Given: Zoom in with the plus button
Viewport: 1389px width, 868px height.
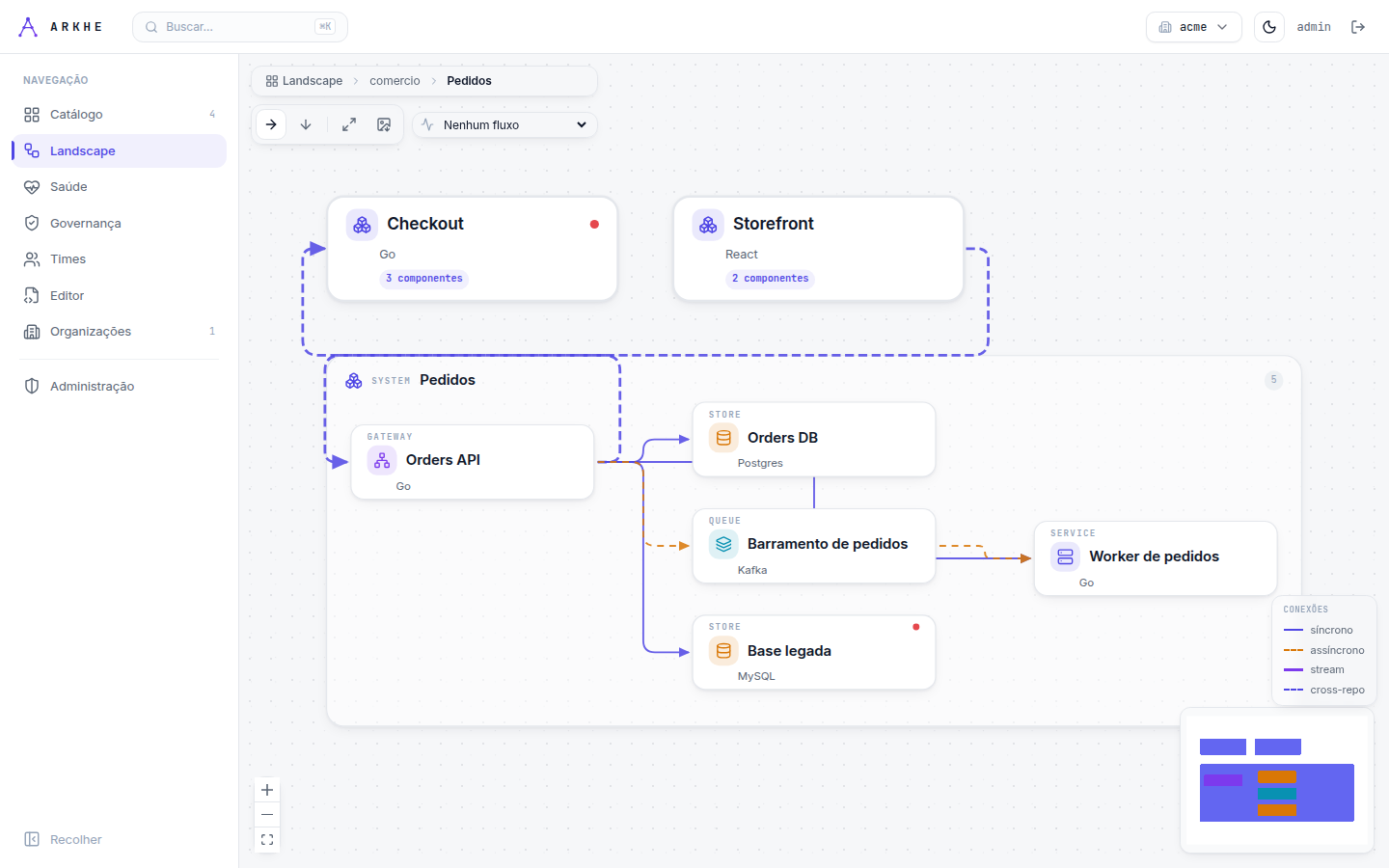Looking at the screenshot, I should (267, 790).
